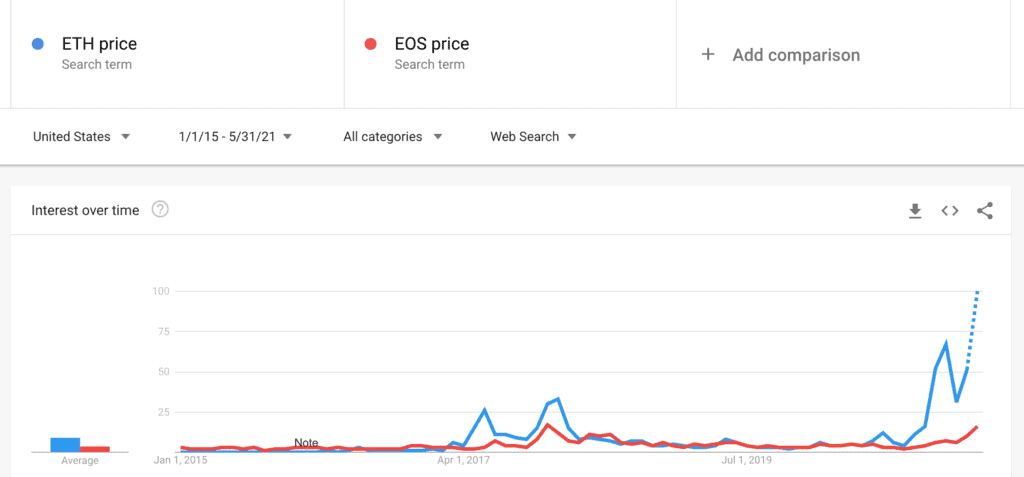Click the dotted blue line peak at 100
This screenshot has height=477, width=1024.
977,293
